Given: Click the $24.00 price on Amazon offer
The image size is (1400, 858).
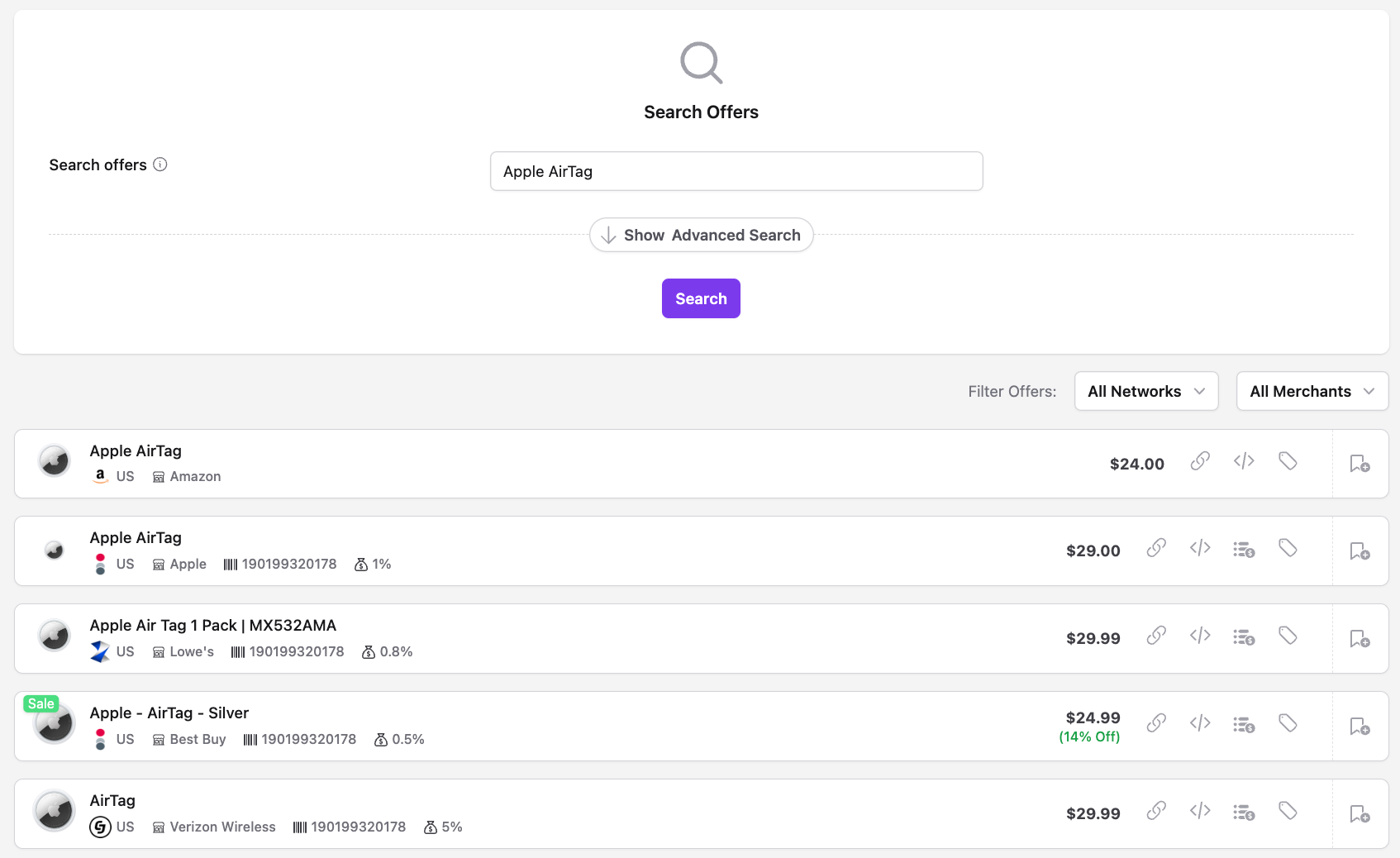Looking at the screenshot, I should pos(1137,465).
